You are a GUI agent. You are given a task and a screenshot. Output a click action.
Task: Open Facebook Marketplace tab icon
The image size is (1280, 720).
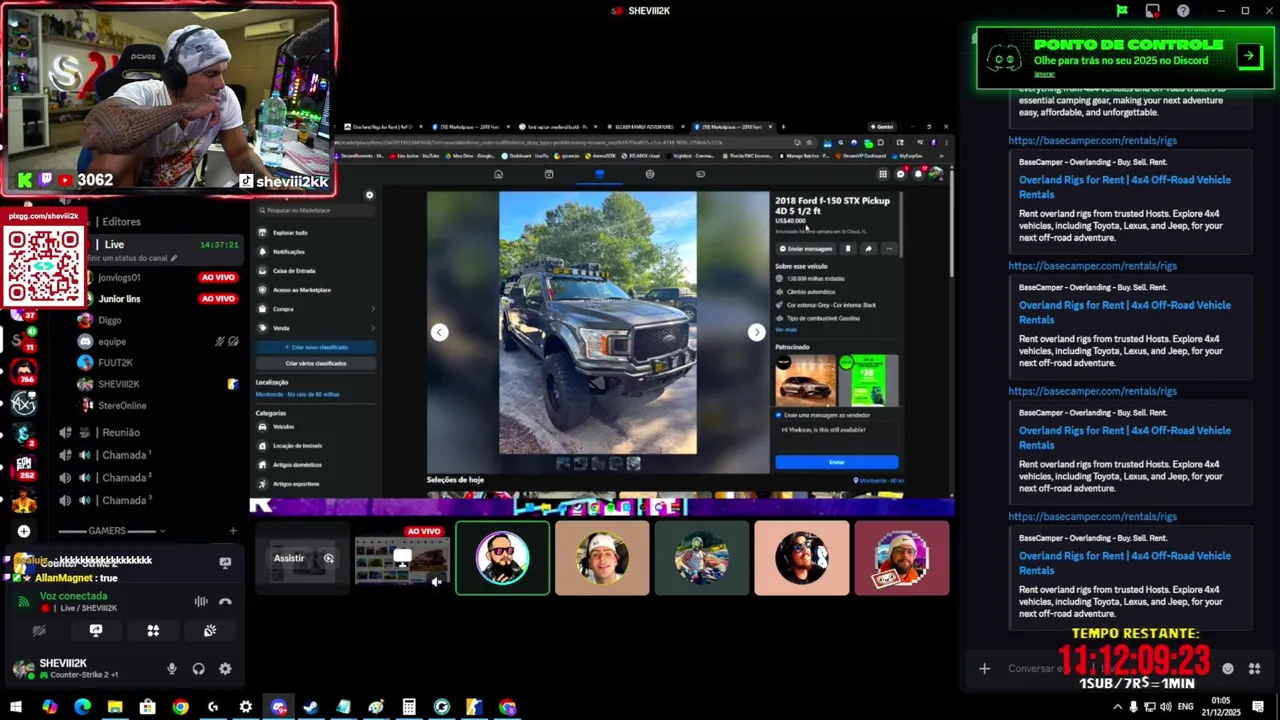point(599,174)
